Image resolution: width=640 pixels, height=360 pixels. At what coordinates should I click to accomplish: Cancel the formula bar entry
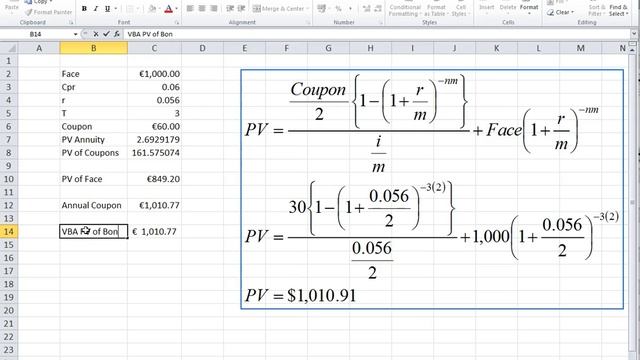click(x=96, y=34)
